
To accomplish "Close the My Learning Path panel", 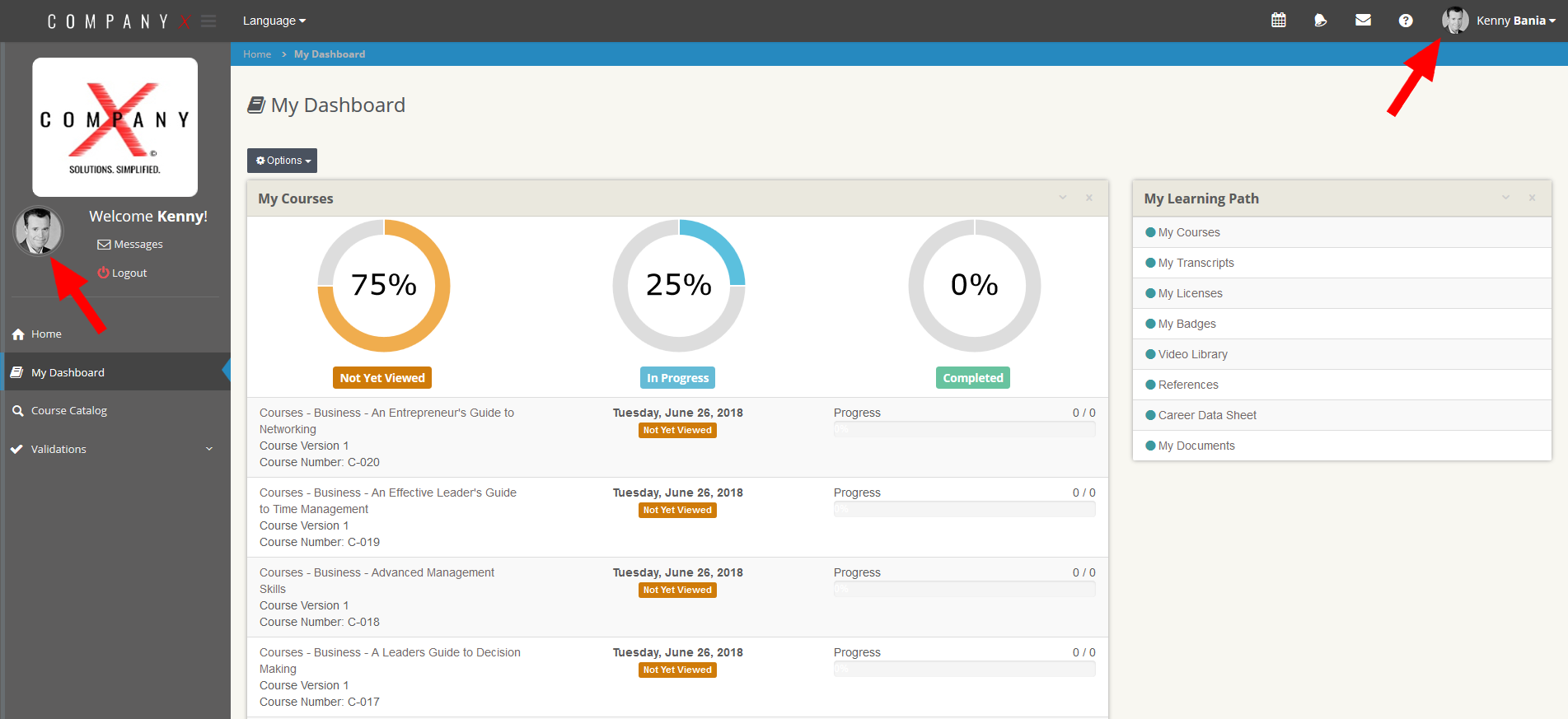I will [x=1533, y=198].
